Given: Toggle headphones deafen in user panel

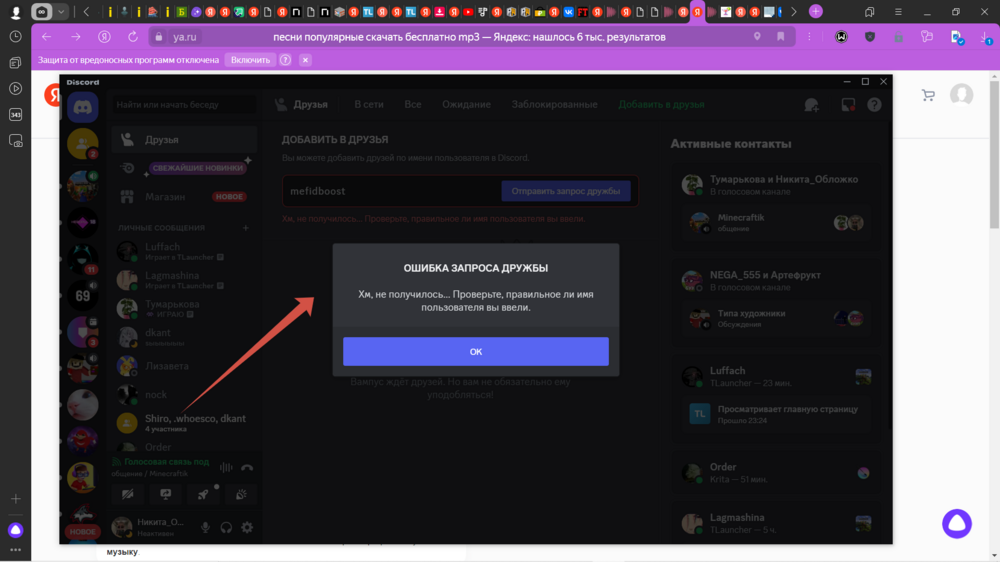Looking at the screenshot, I should pyautogui.click(x=226, y=528).
